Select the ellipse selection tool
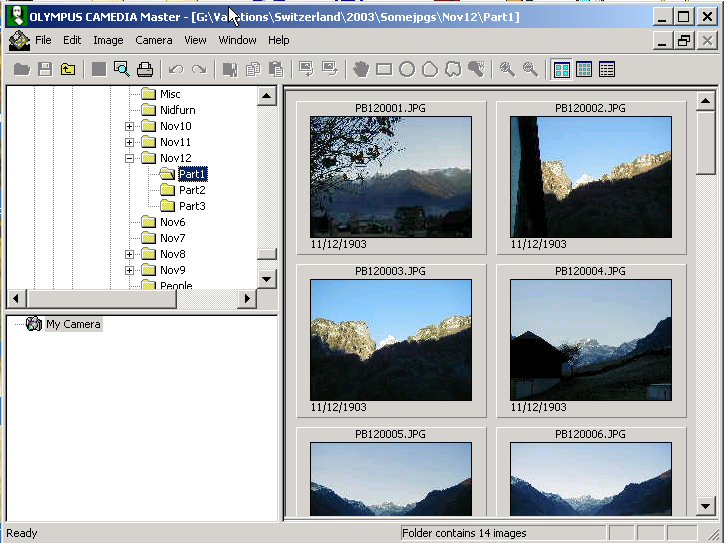The image size is (724, 543). tap(407, 69)
